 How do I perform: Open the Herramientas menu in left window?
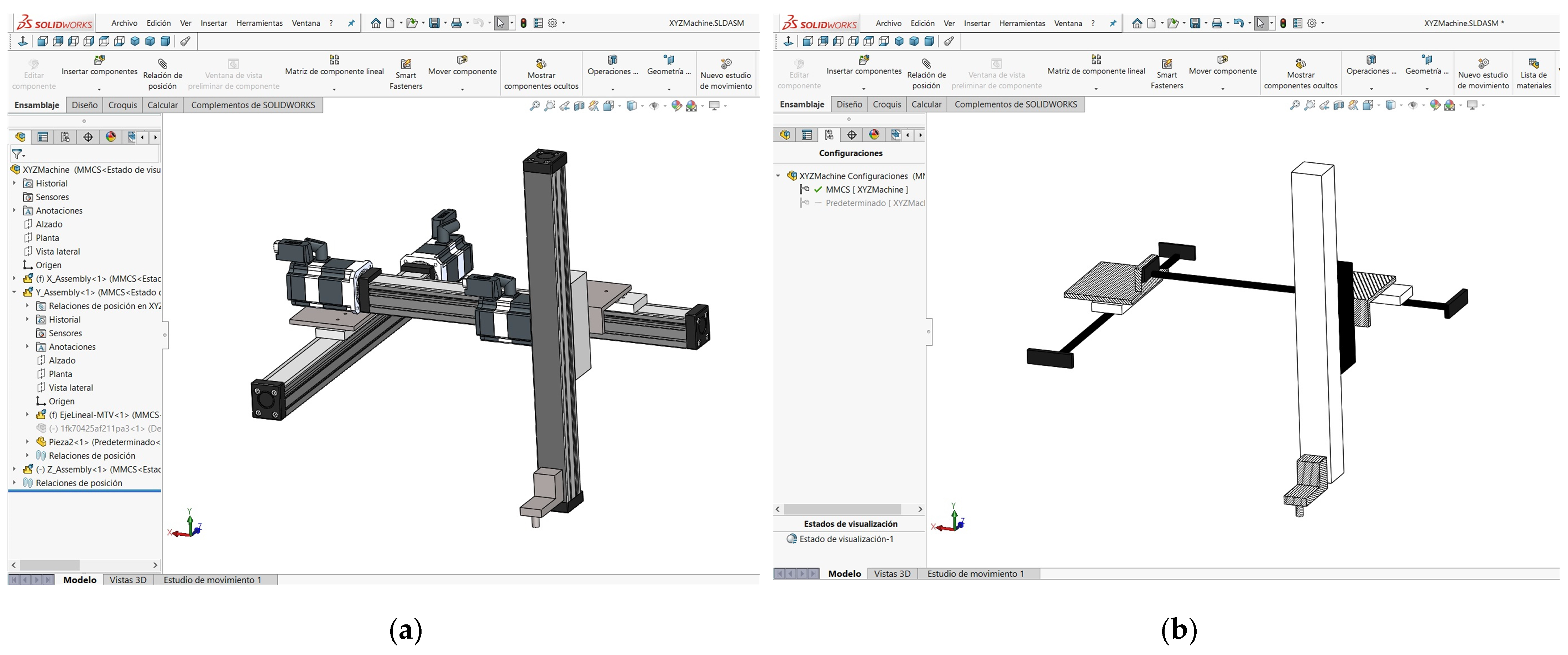[x=259, y=23]
